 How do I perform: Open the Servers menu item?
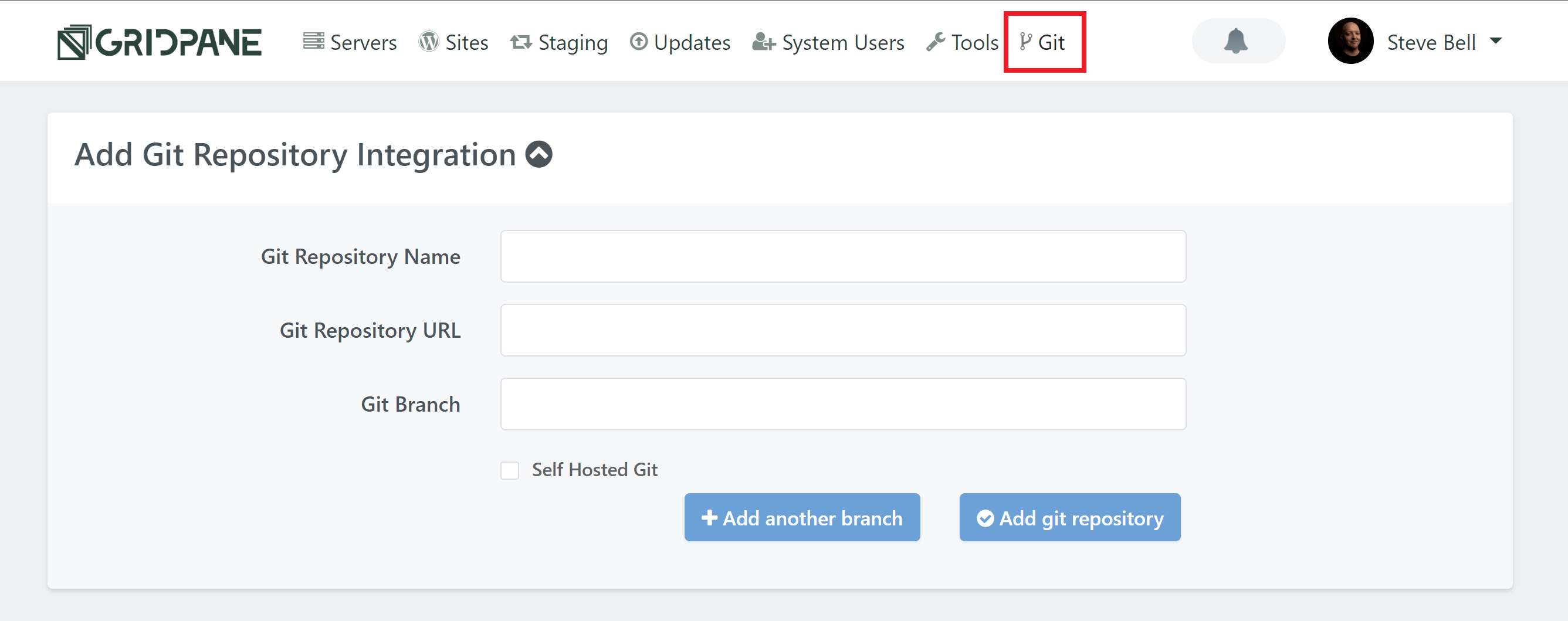click(x=363, y=43)
